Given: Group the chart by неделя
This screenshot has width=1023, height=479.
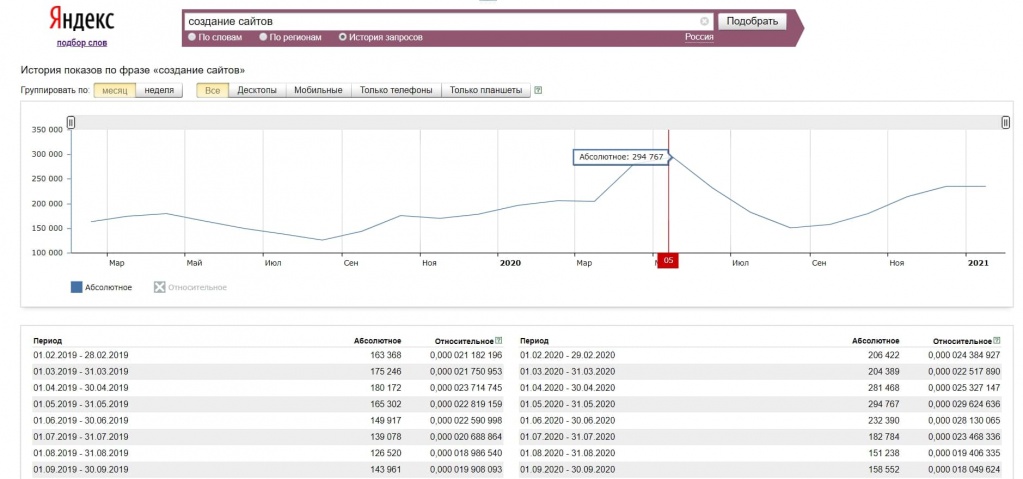Looking at the screenshot, I should point(159,90).
